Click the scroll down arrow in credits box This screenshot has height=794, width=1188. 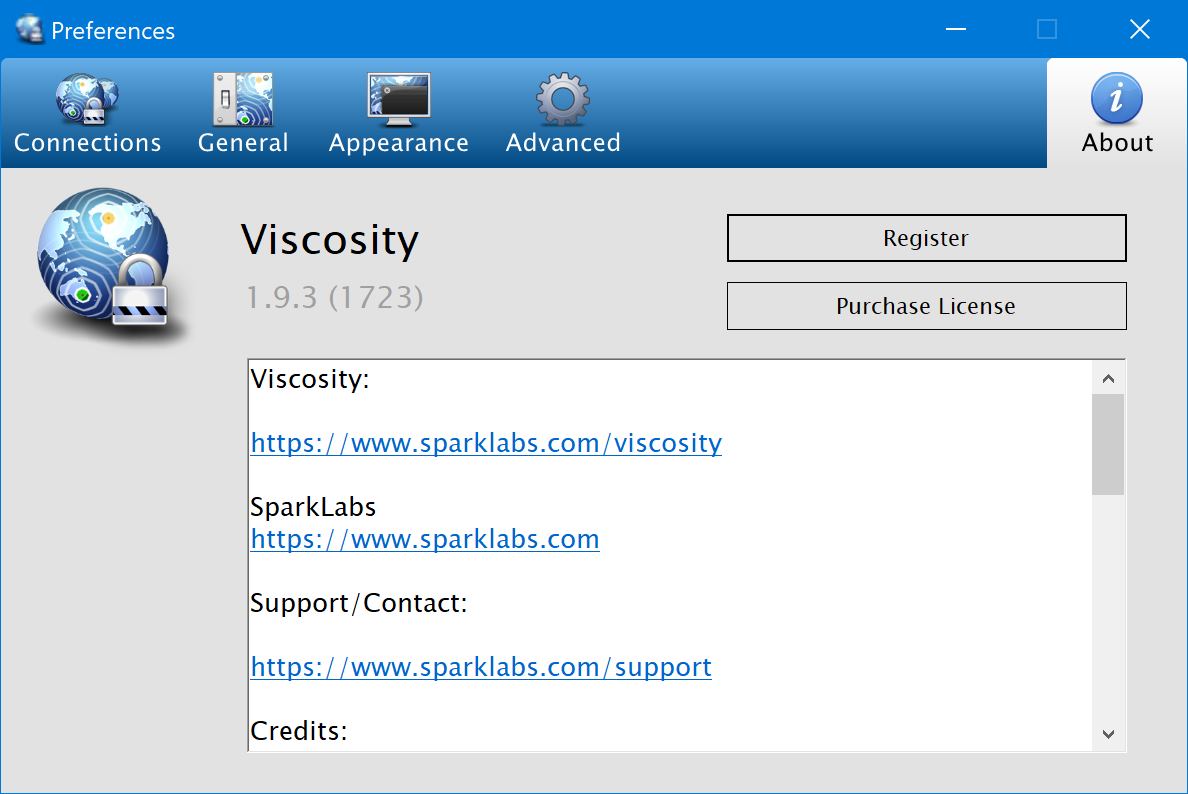click(1107, 734)
